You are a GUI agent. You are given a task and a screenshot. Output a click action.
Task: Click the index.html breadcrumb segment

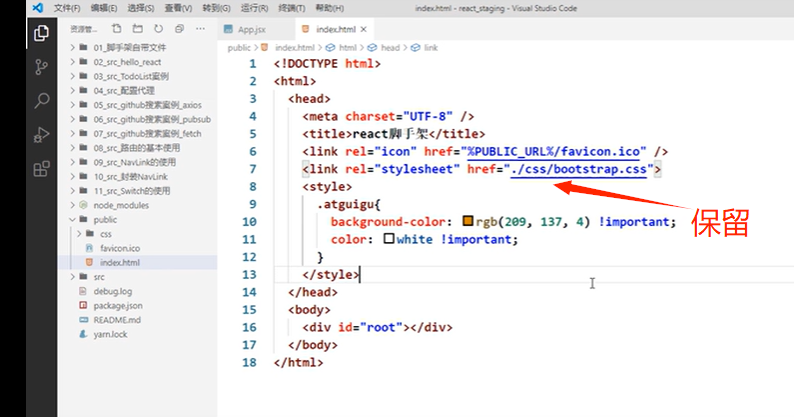[295, 48]
